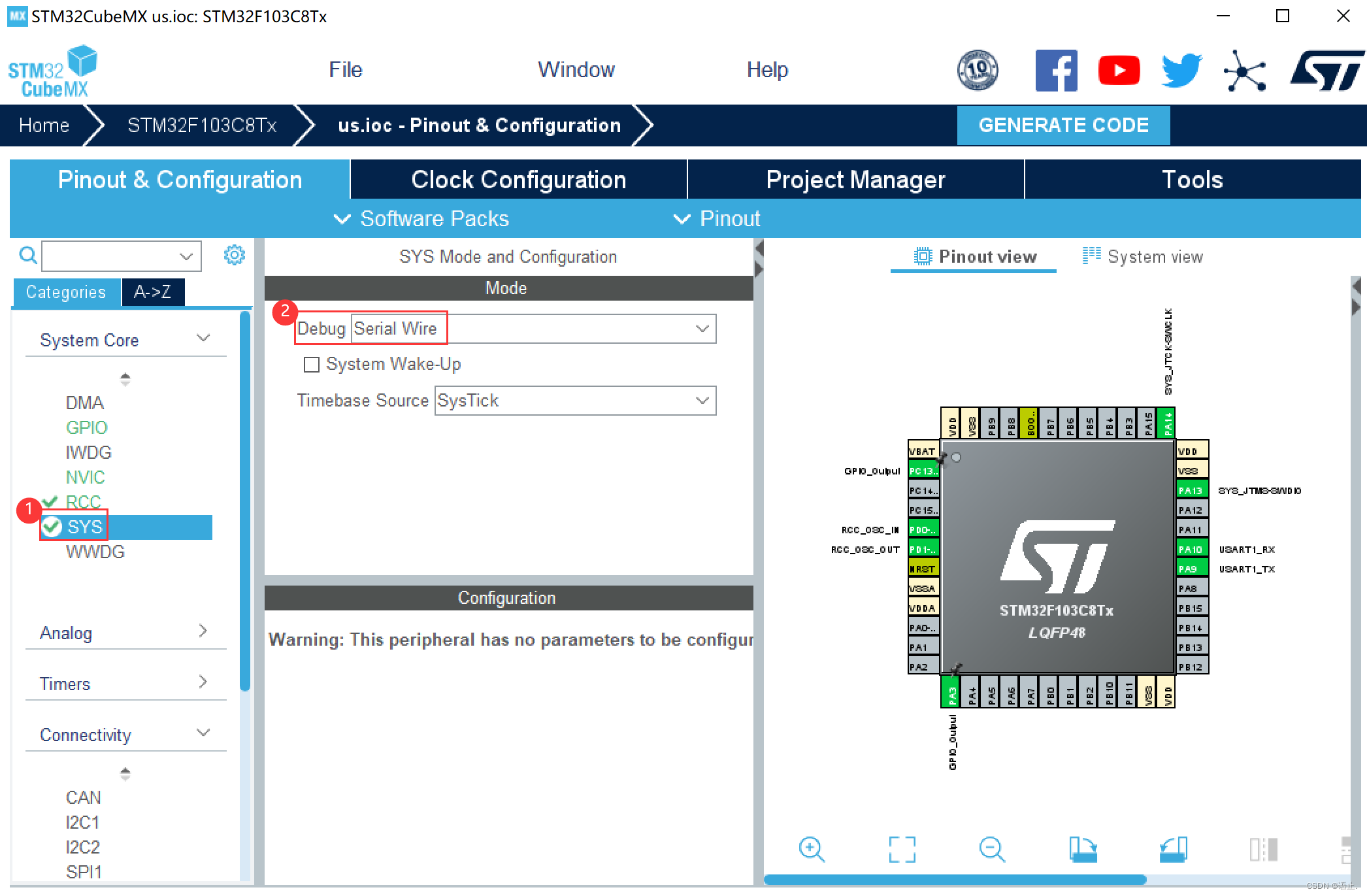Open the Timebase Source SysTick dropdown
This screenshot has height=896, width=1367.
pos(701,401)
